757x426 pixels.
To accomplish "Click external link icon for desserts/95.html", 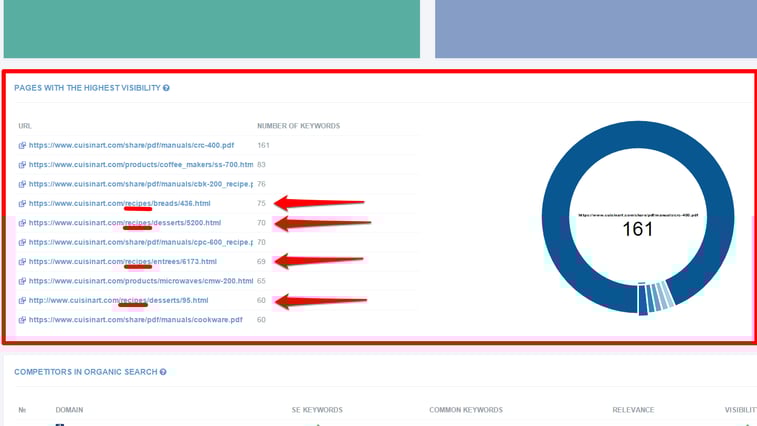I will [x=22, y=301].
